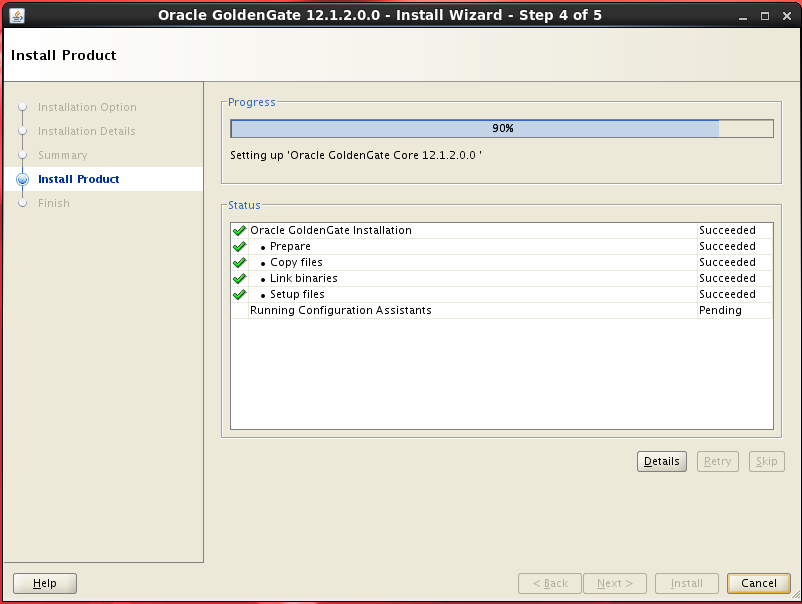Screen dimensions: 802x604
Task: Click the Succeeded status for Setup files
Action: click(x=727, y=294)
